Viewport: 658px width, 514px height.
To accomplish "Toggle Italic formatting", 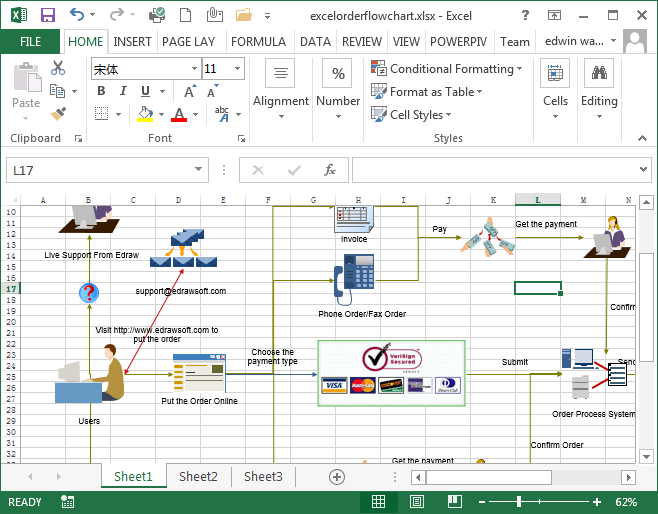I will (124, 91).
